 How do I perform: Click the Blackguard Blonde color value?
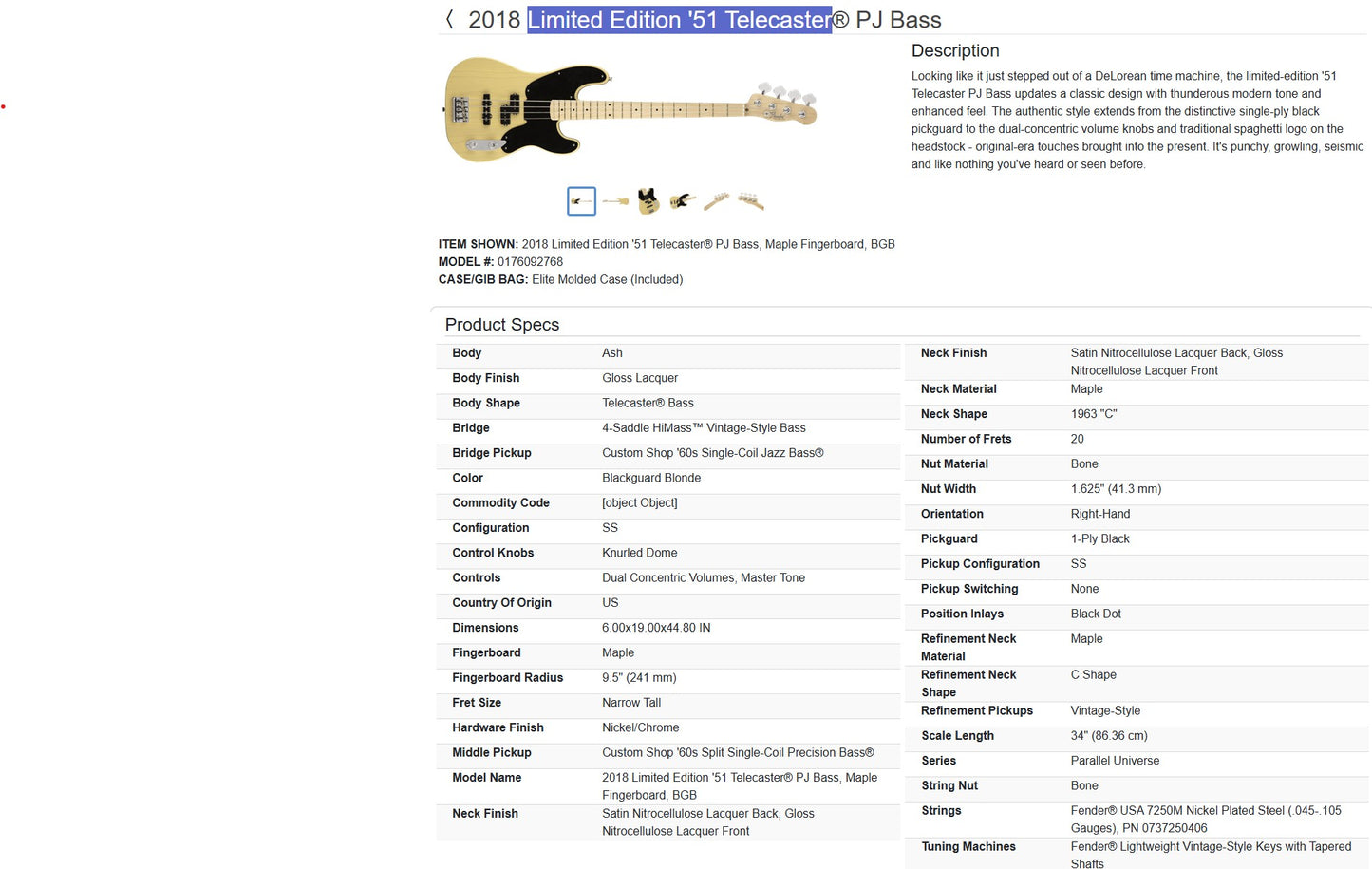650,479
